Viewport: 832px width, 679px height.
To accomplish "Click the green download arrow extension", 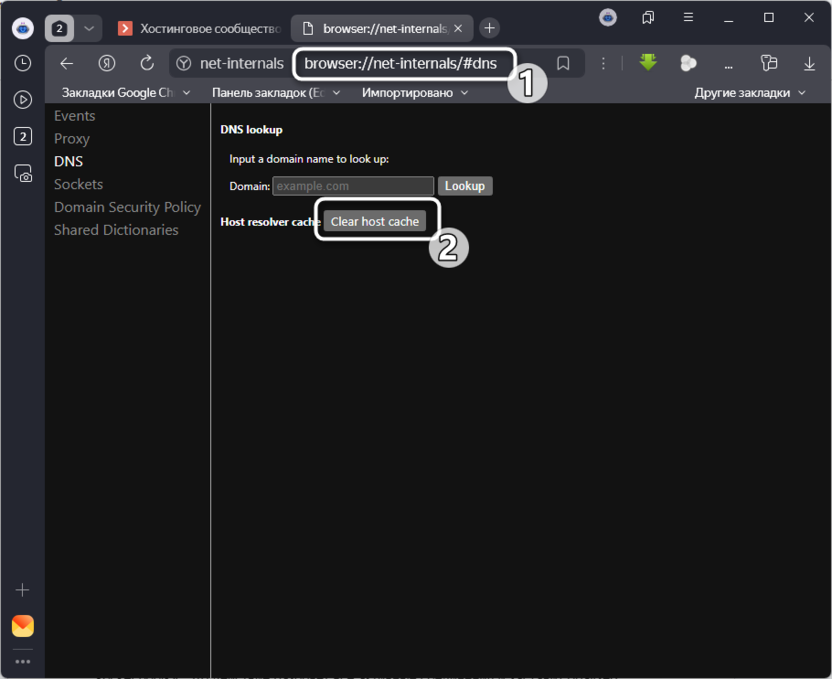I will click(x=648, y=63).
